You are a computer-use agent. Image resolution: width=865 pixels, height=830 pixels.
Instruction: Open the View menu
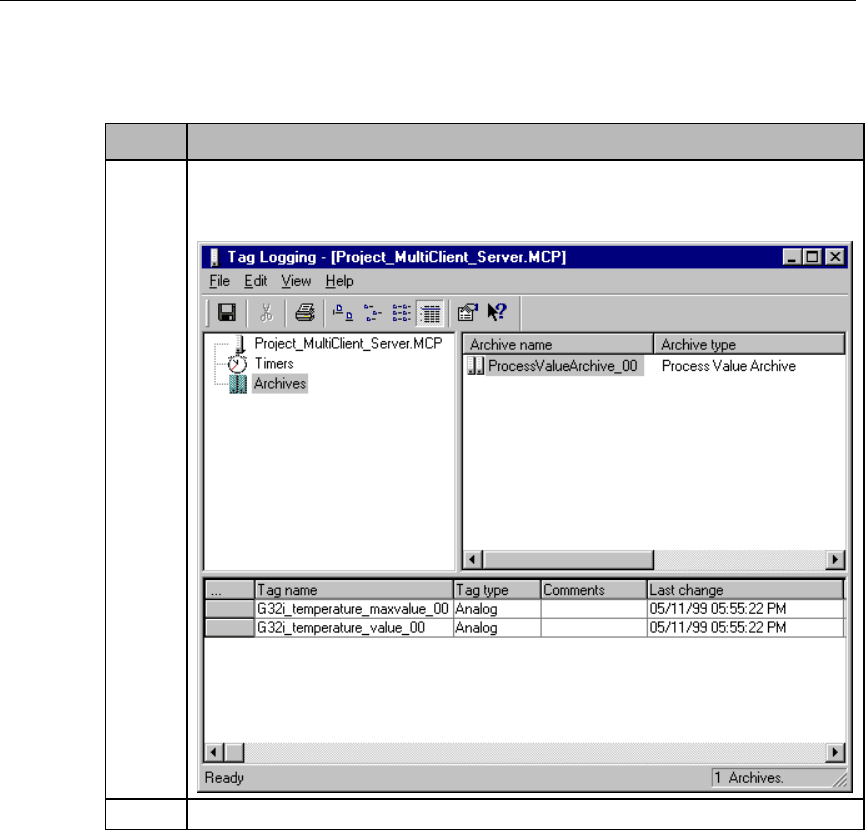click(x=295, y=281)
